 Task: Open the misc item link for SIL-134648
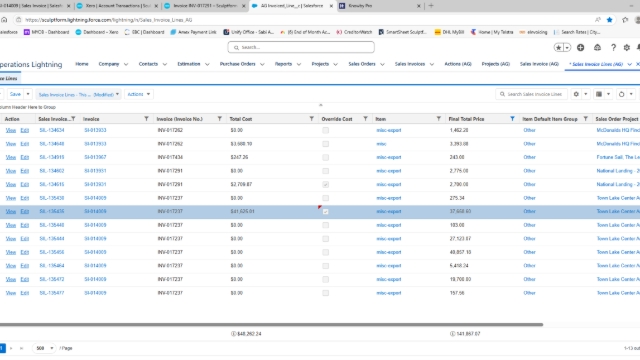(x=381, y=144)
